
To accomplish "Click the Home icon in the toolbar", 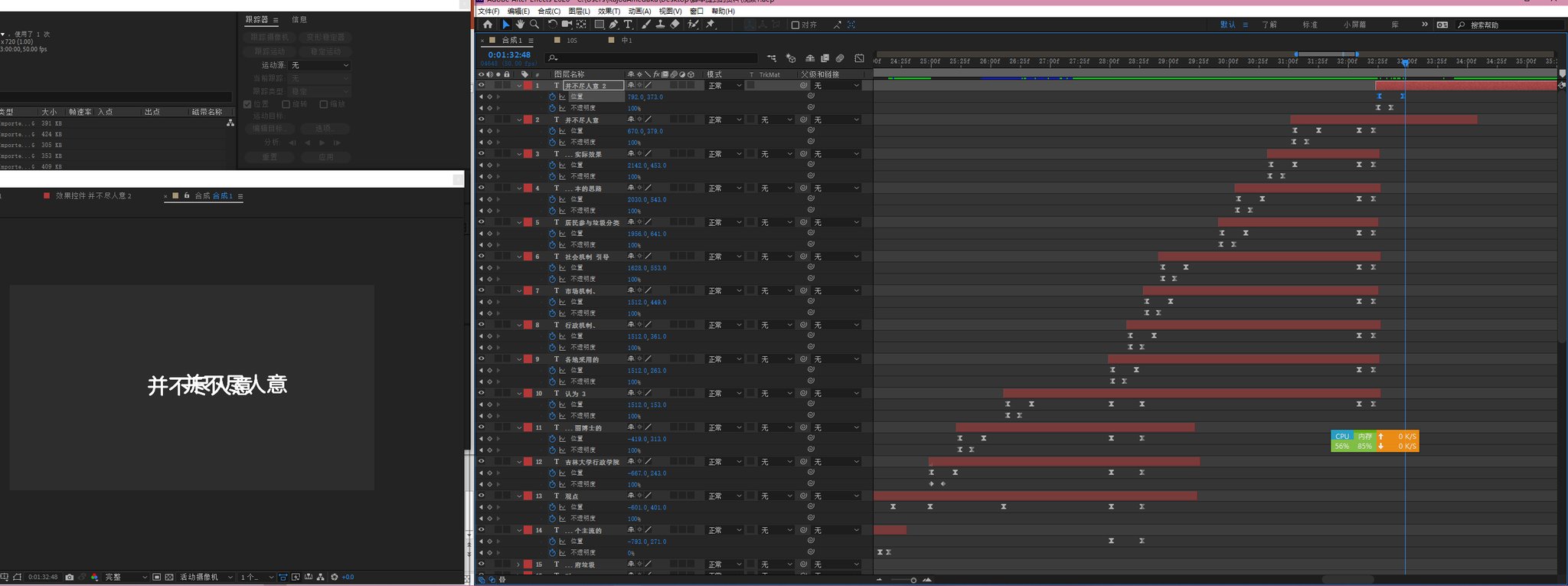I will pyautogui.click(x=488, y=25).
